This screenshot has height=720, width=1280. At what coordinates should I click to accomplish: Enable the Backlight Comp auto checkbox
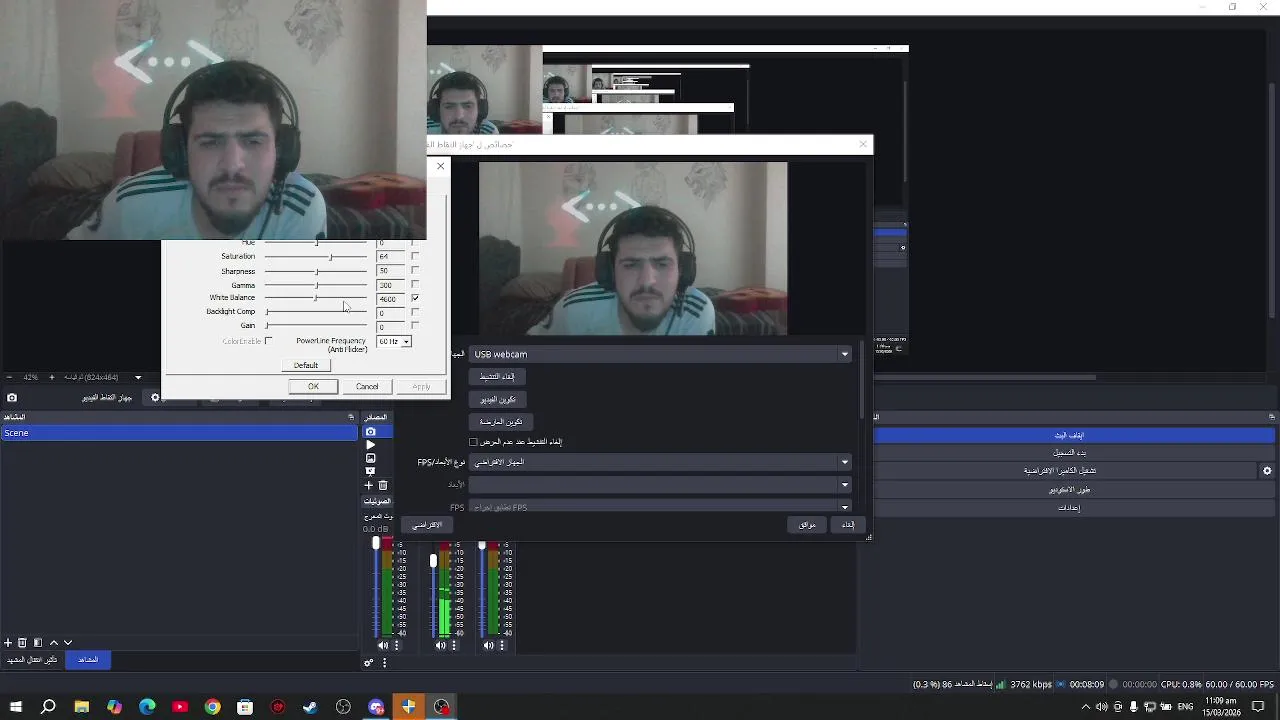pos(415,312)
